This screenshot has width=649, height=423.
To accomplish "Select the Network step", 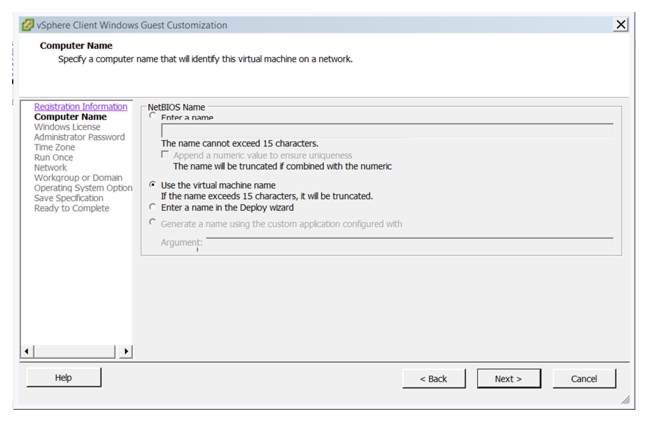I will click(x=50, y=168).
